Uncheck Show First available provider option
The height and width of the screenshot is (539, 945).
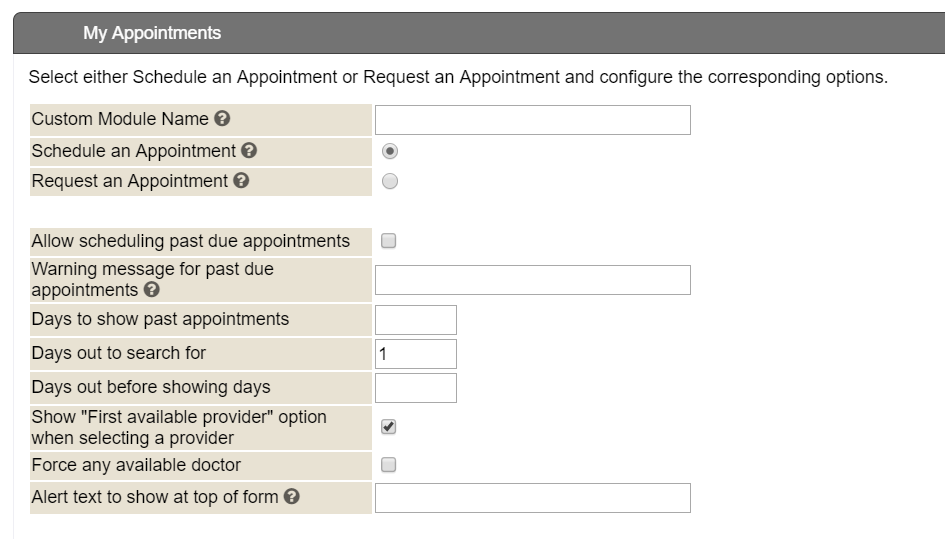pos(389,427)
